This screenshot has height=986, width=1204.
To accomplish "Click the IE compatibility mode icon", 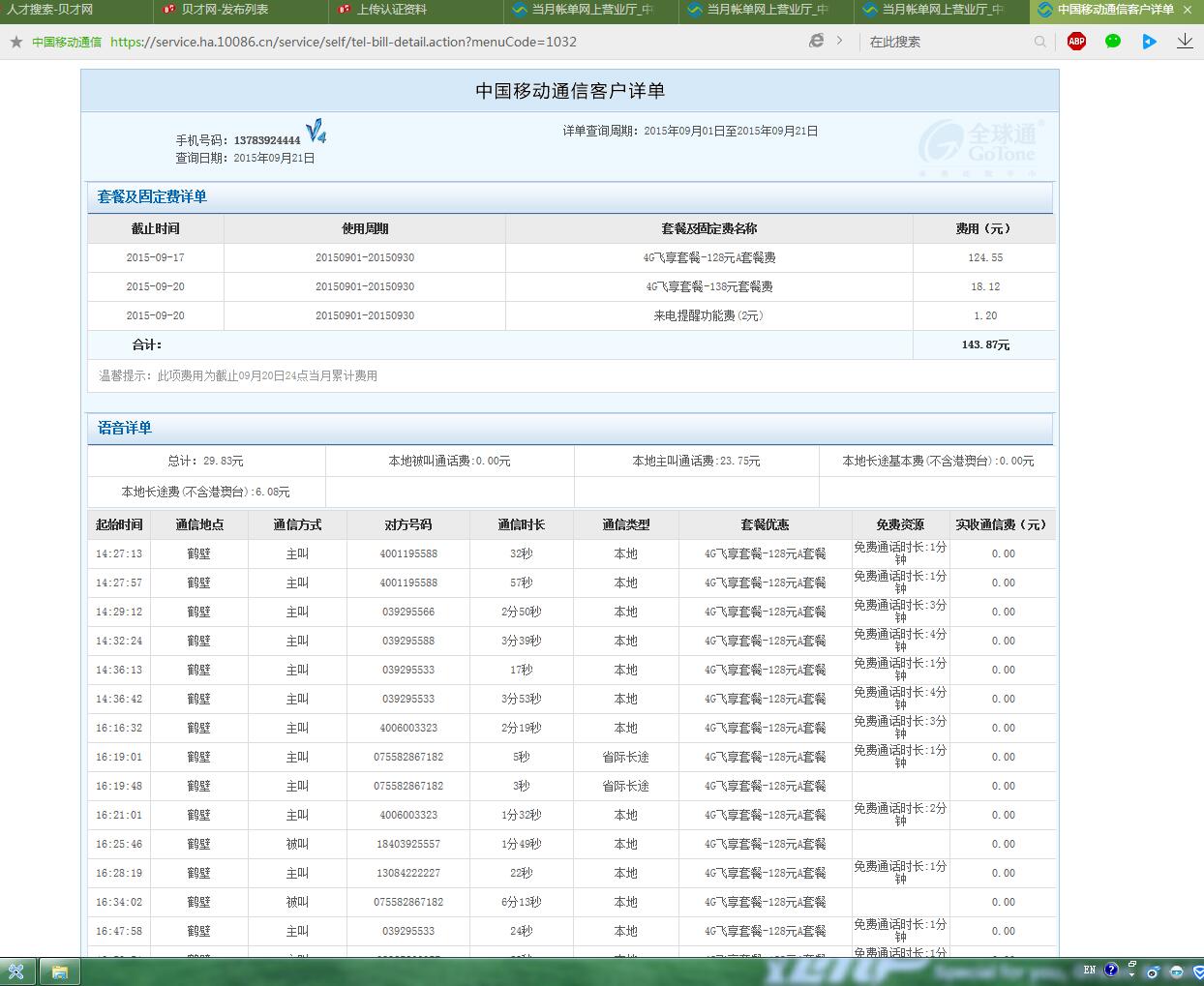I will (x=817, y=41).
